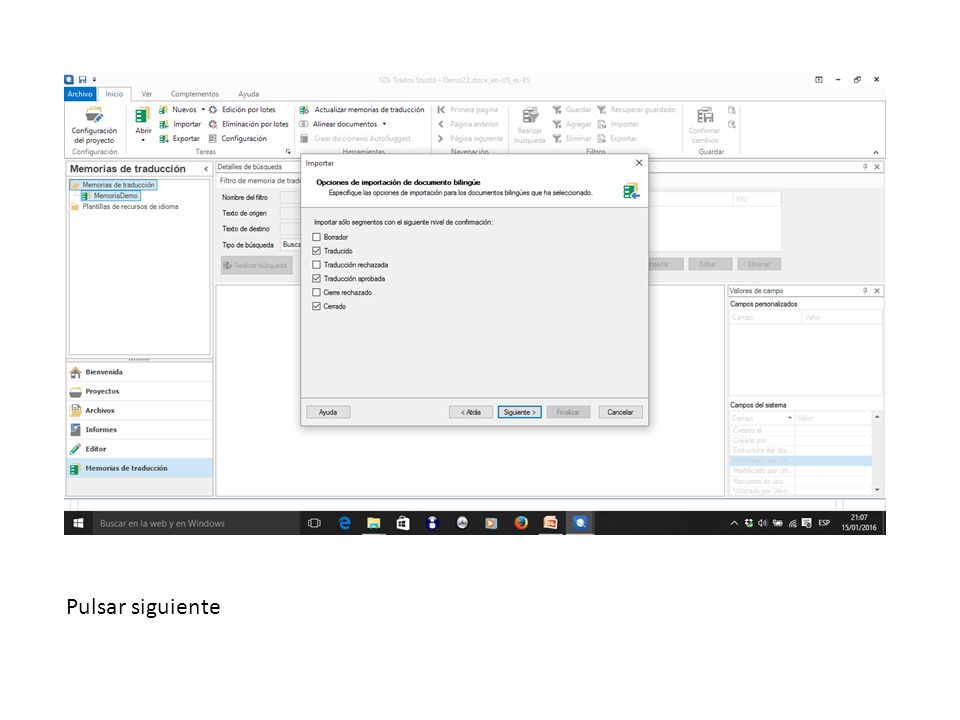Enable the Borrador checkbox
This screenshot has height=720, width=960.
coord(317,237)
